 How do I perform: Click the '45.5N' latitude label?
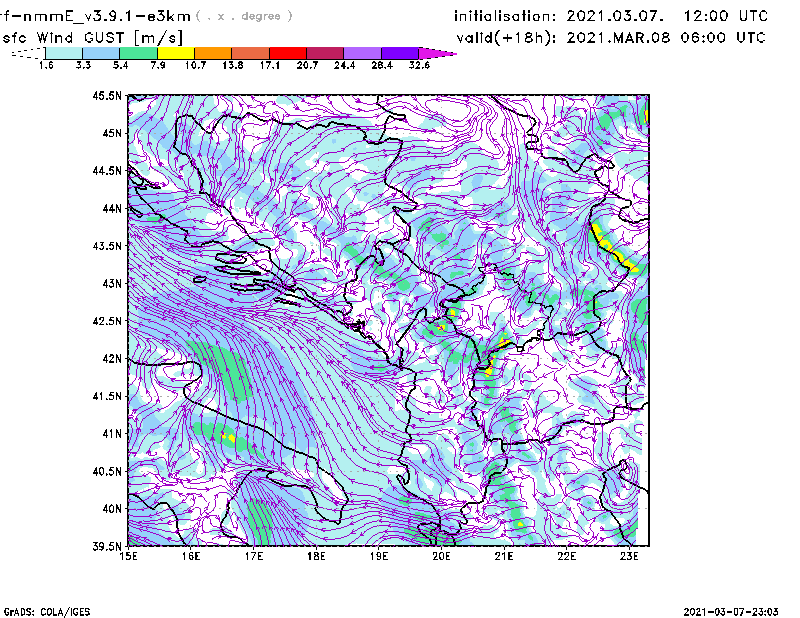pos(107,95)
